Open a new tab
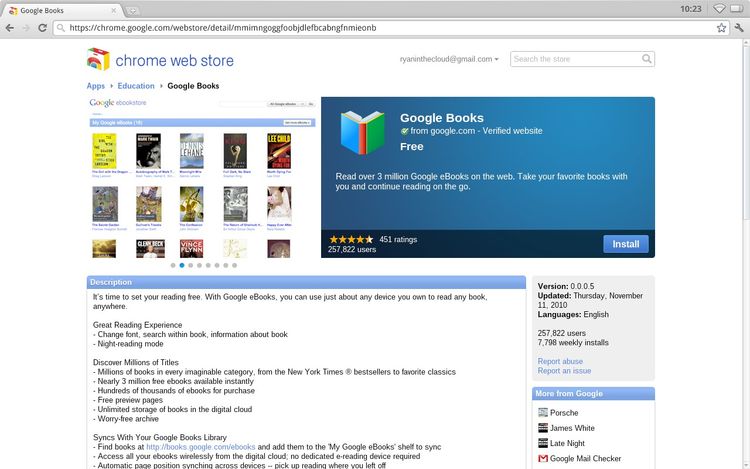This screenshot has height=469, width=750. tap(133, 9)
